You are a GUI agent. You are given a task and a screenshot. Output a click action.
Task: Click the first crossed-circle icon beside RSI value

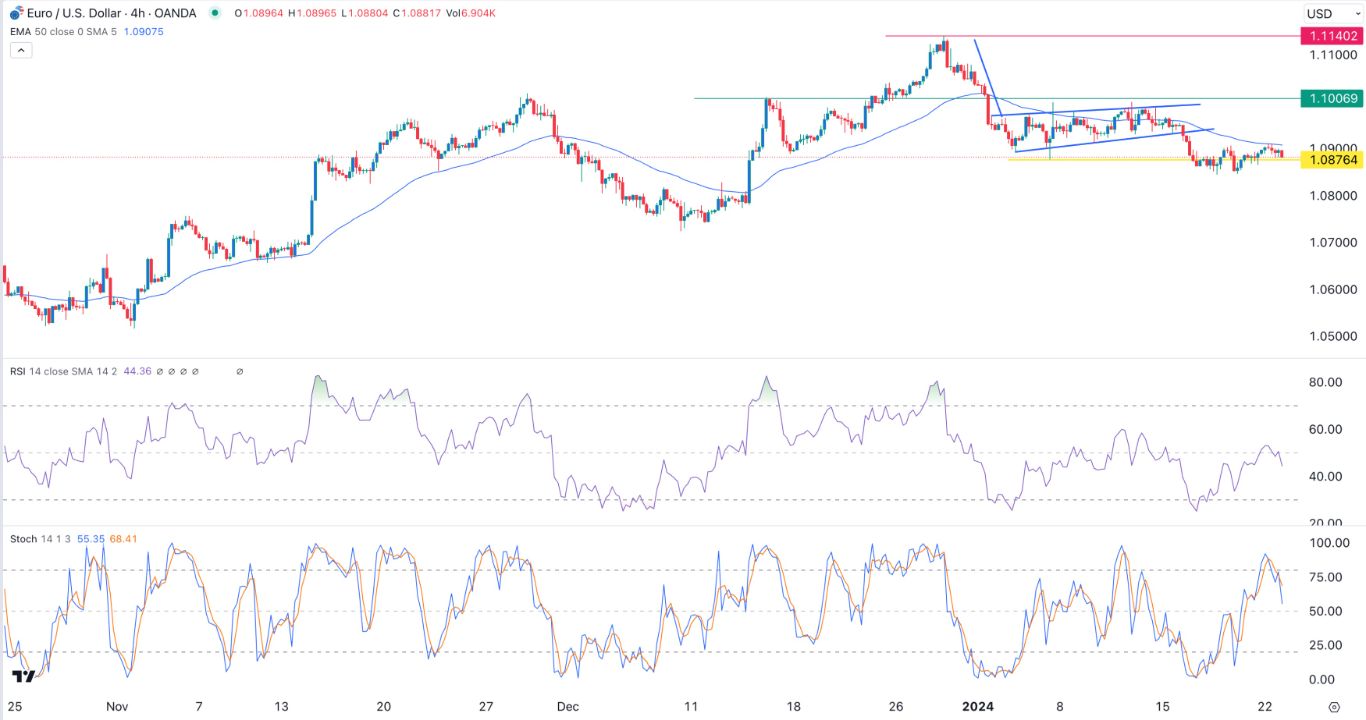point(160,371)
